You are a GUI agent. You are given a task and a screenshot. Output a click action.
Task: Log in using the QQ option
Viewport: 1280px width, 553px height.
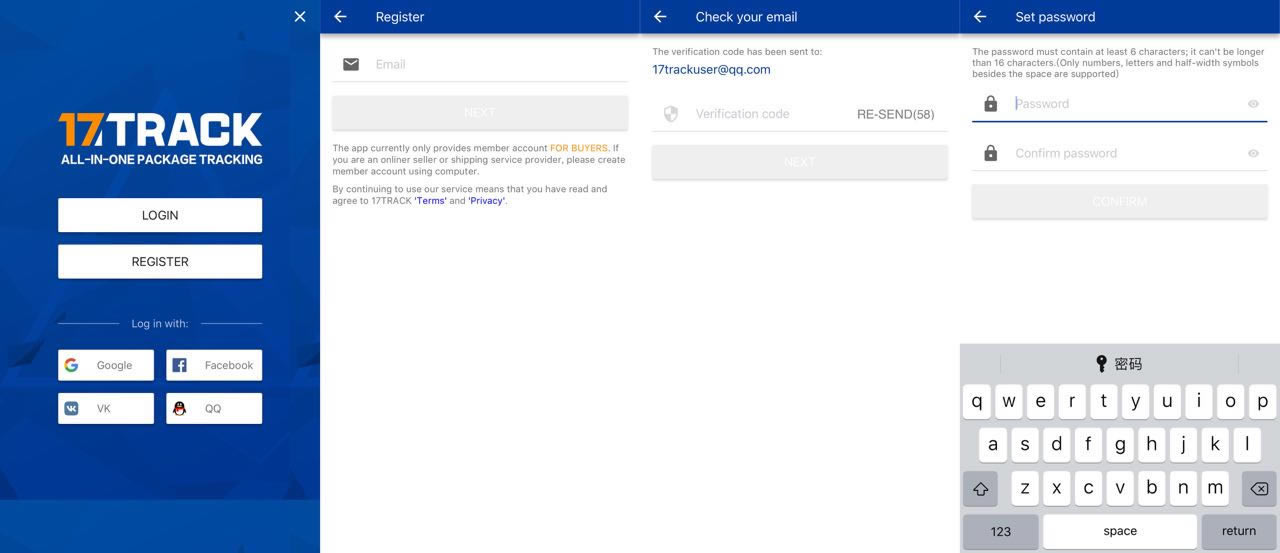tap(214, 408)
